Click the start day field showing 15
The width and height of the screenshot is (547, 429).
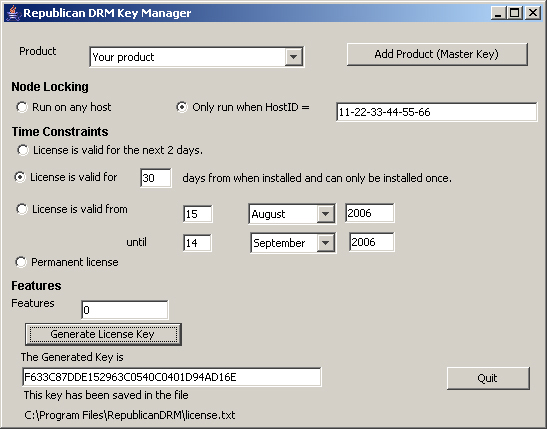197,213
